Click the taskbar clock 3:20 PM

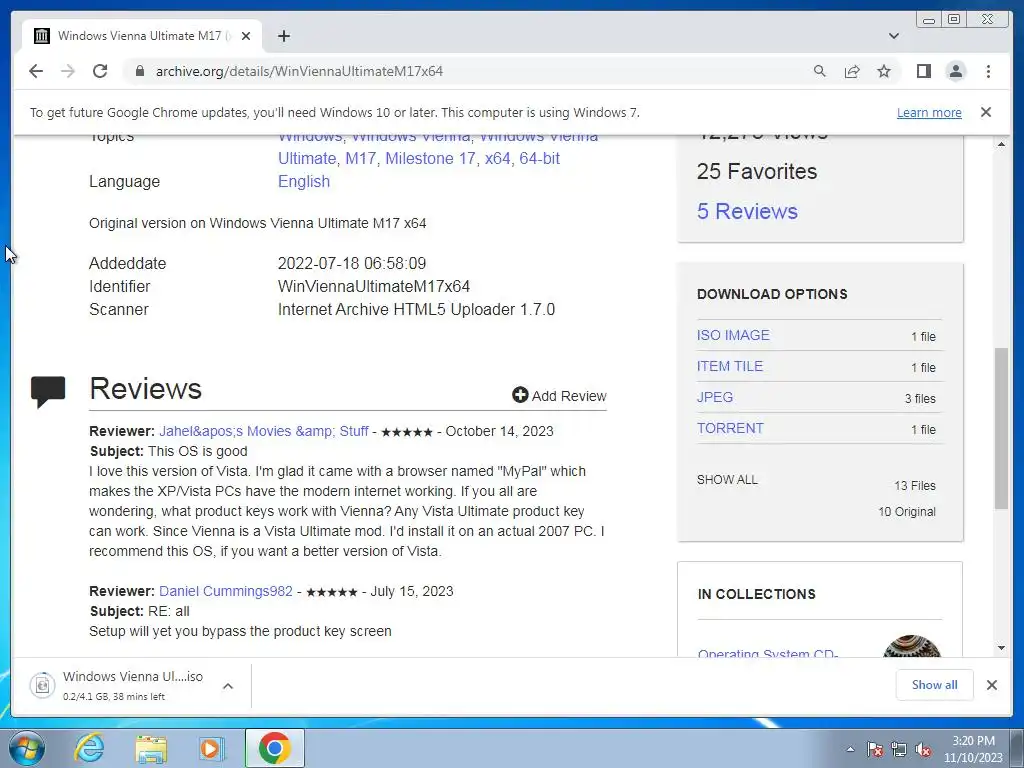[x=973, y=741]
